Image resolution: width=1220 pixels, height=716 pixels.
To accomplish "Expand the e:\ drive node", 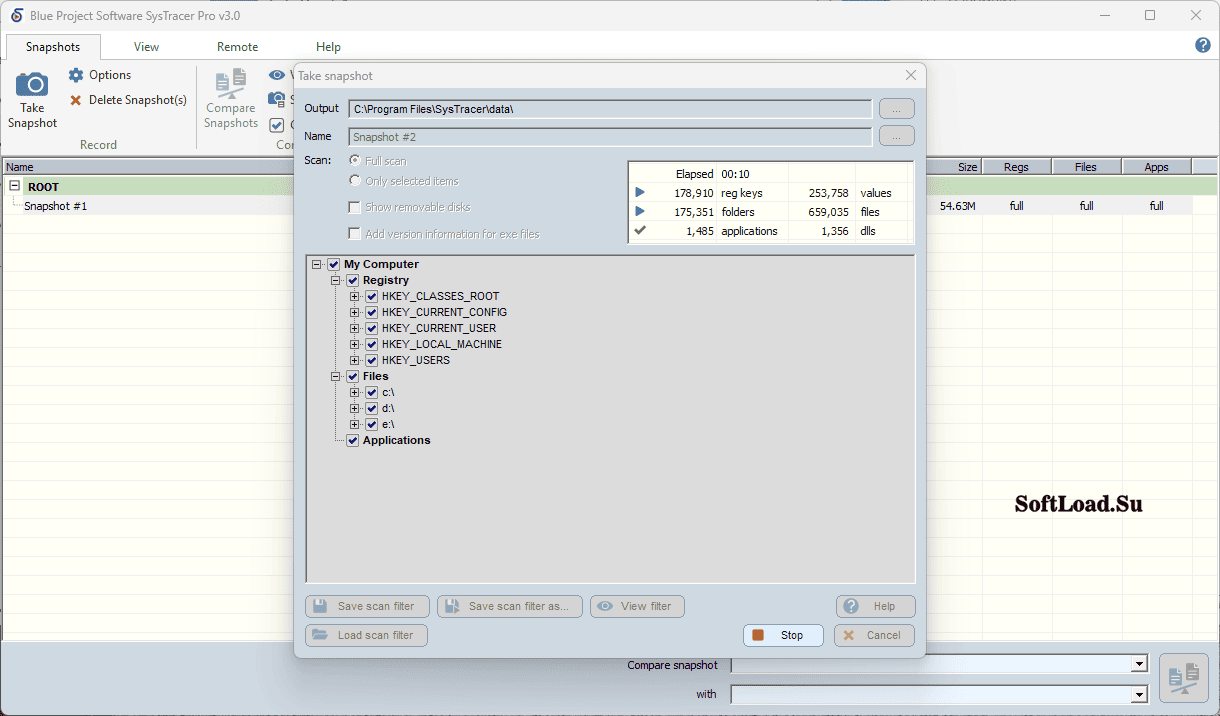I will coord(355,424).
